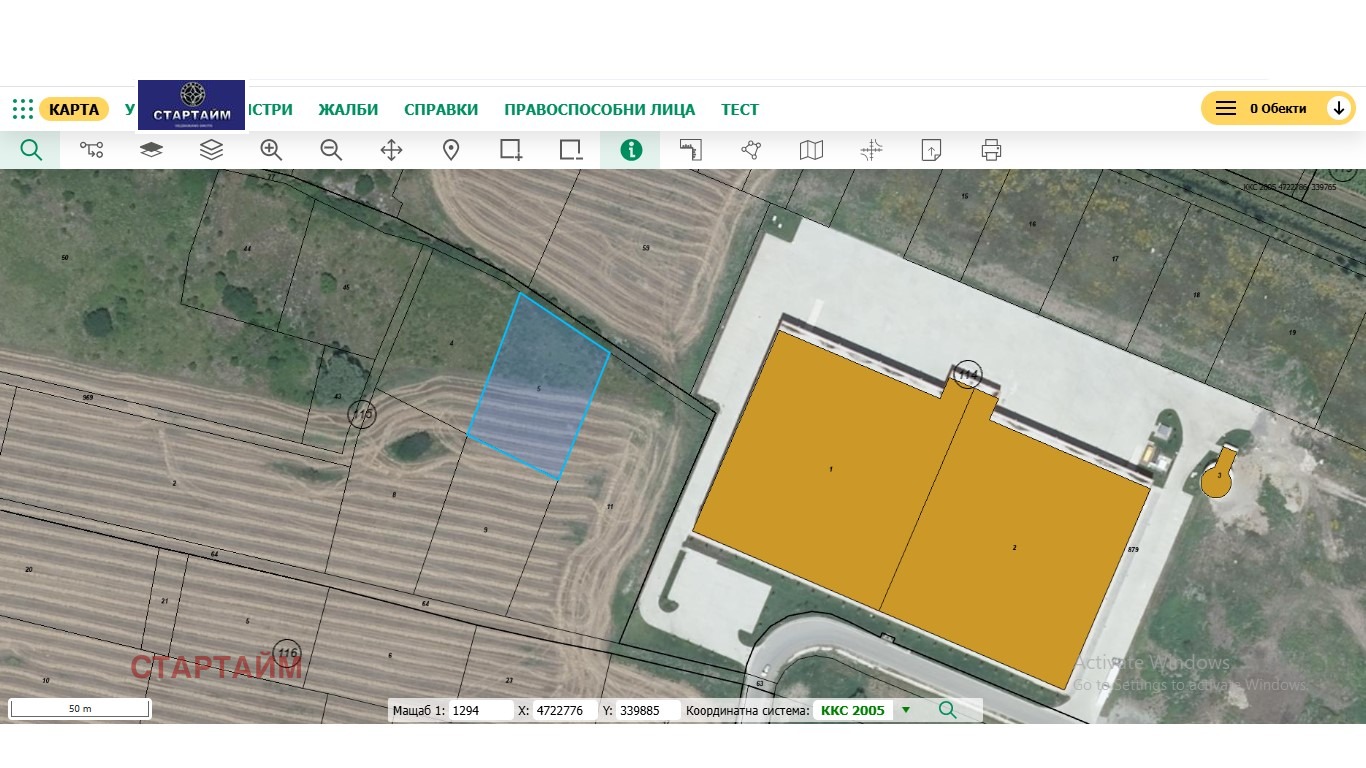Open the folded map icon tool
The width and height of the screenshot is (1366, 768).
pos(811,150)
